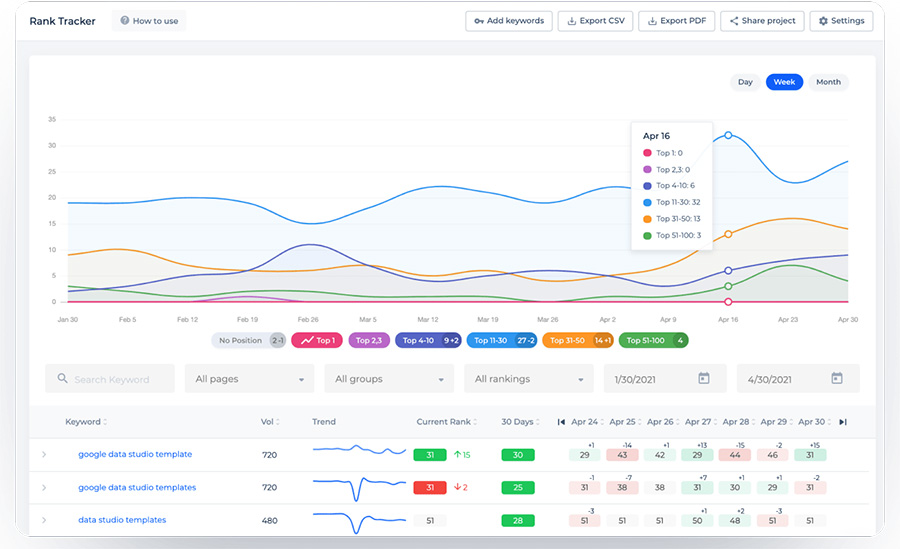Open the How to use help

pyautogui.click(x=149, y=21)
